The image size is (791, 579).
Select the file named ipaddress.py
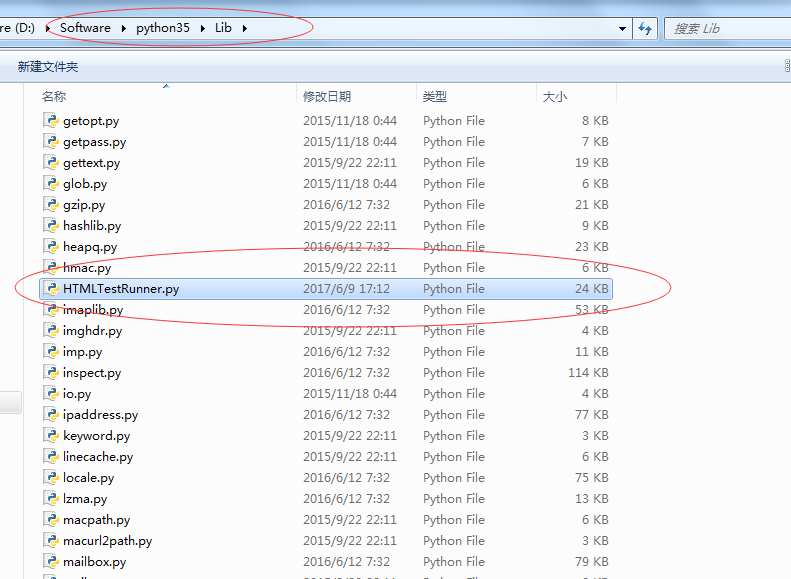point(100,415)
